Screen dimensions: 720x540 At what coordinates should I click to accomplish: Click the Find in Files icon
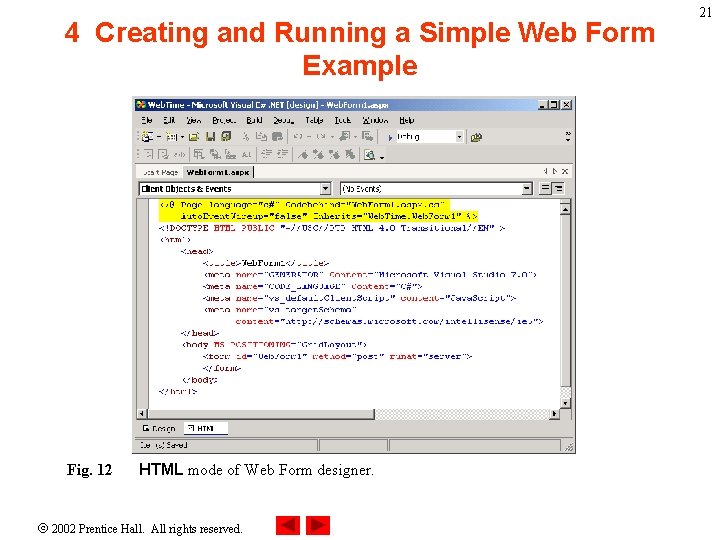476,137
